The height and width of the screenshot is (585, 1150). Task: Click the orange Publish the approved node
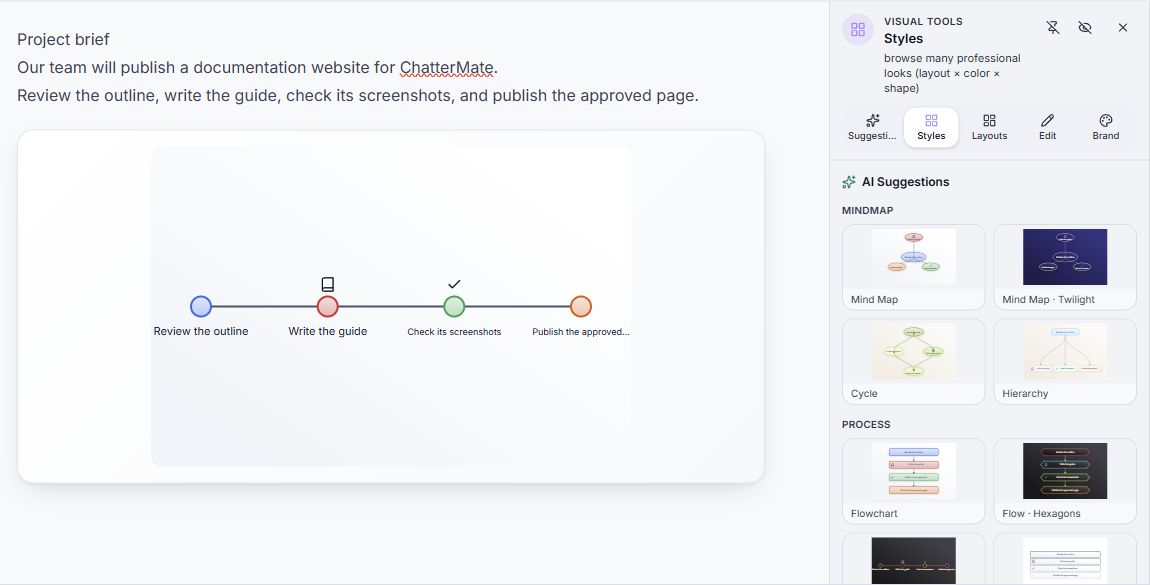[x=581, y=306]
